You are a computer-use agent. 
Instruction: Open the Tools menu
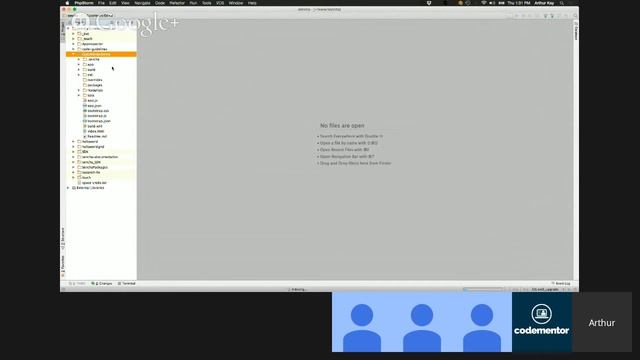(207, 3)
